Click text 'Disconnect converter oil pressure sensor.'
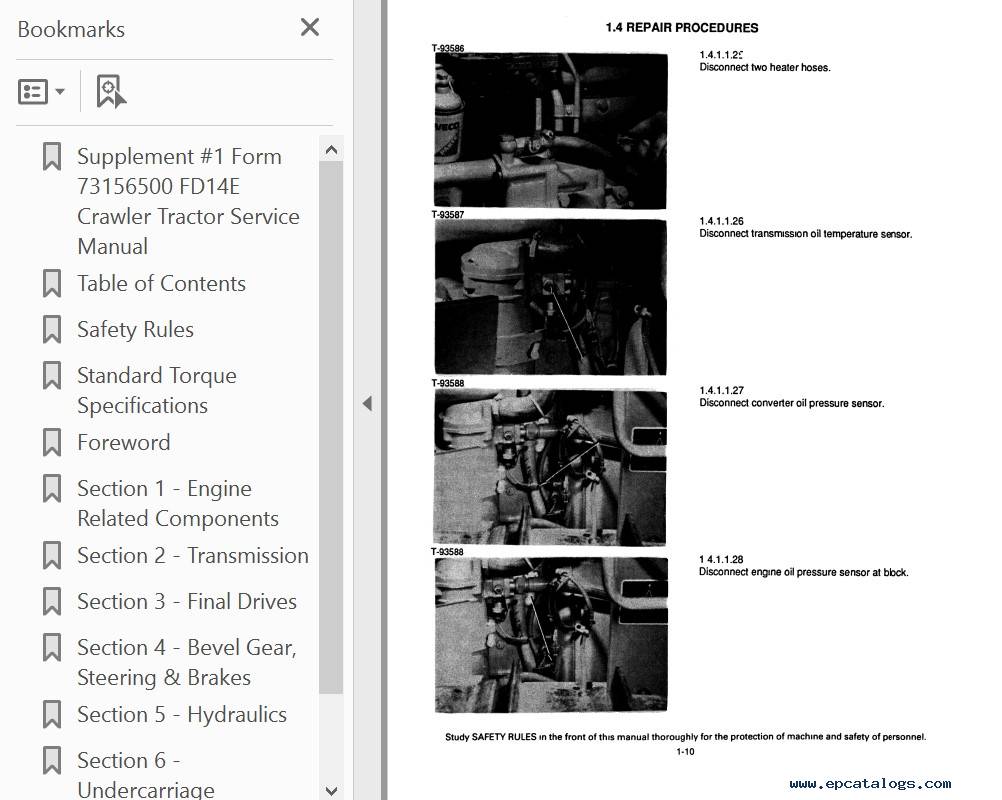The width and height of the screenshot is (1002, 800). [x=792, y=403]
